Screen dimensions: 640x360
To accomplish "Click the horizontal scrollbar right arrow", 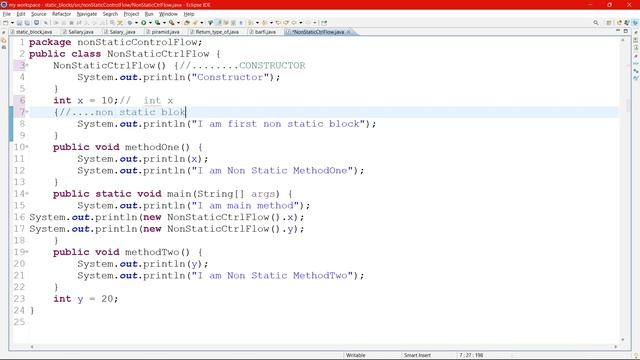I will click(616, 347).
